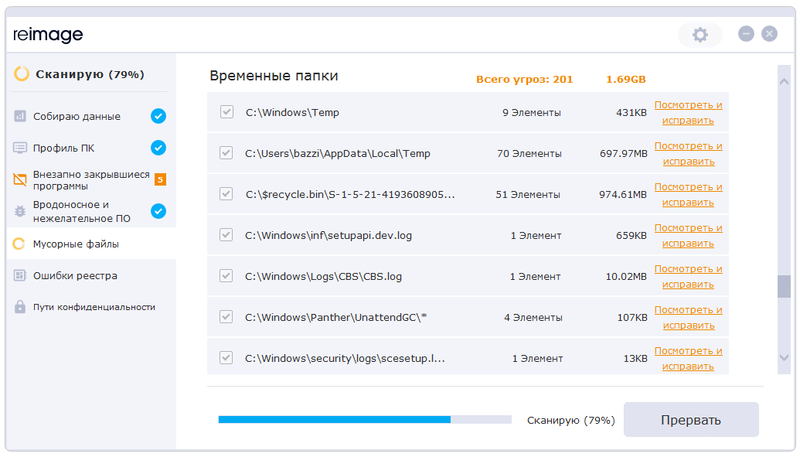This screenshot has height=457, width=800.
Task: Click Посмотреть и исправить for $recycle.bin row
Action: point(688,194)
